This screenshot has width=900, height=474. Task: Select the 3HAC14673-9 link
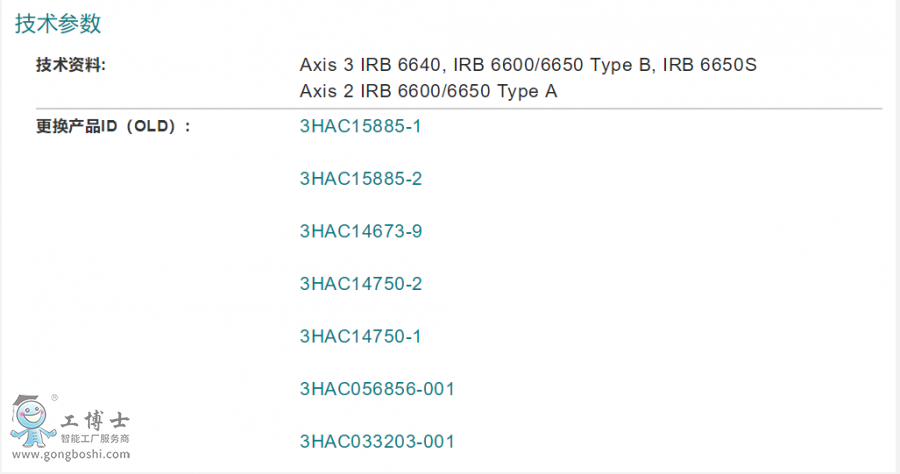360,231
